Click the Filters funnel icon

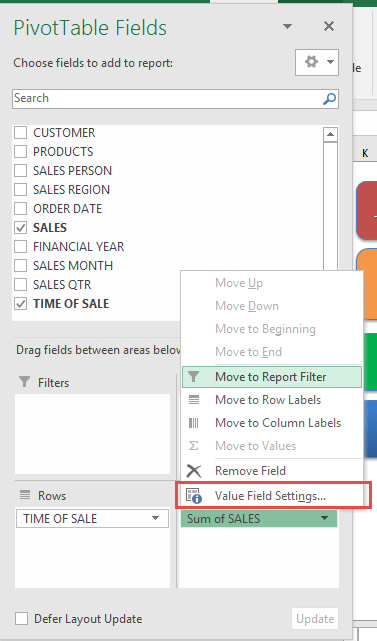tap(25, 382)
